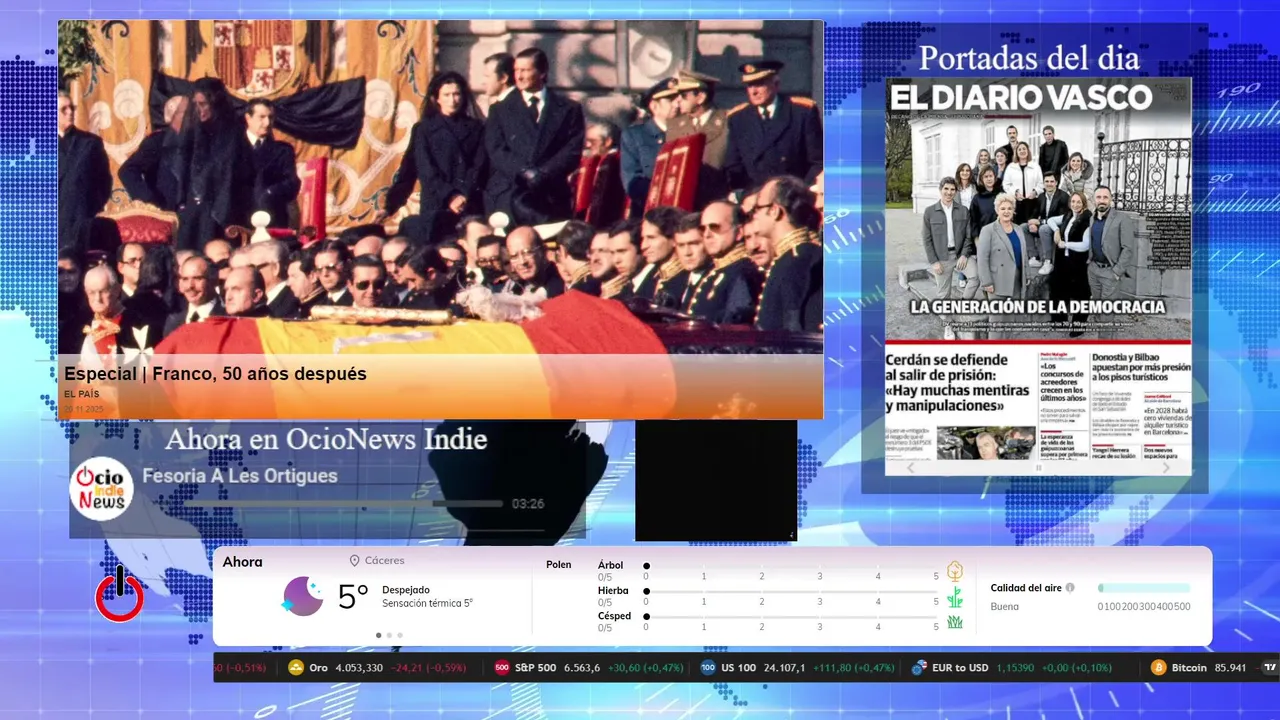Show previous newspaper front page arrow

coord(910,468)
